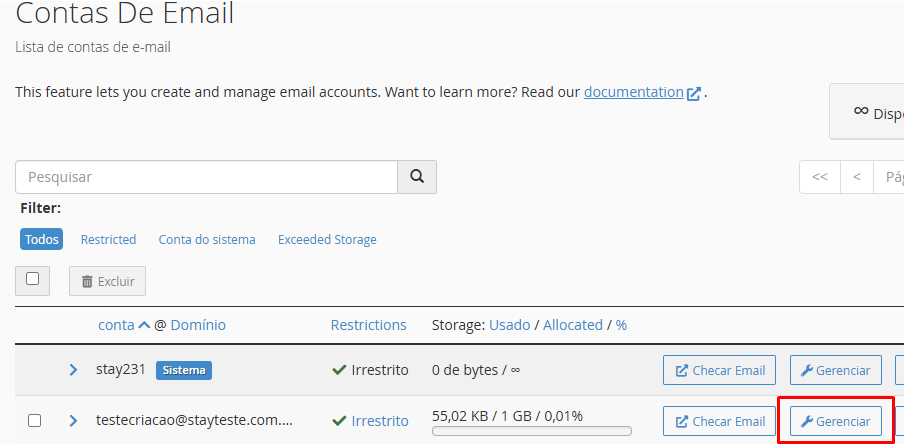Select the testecriacao account checkbox

click(x=34, y=421)
